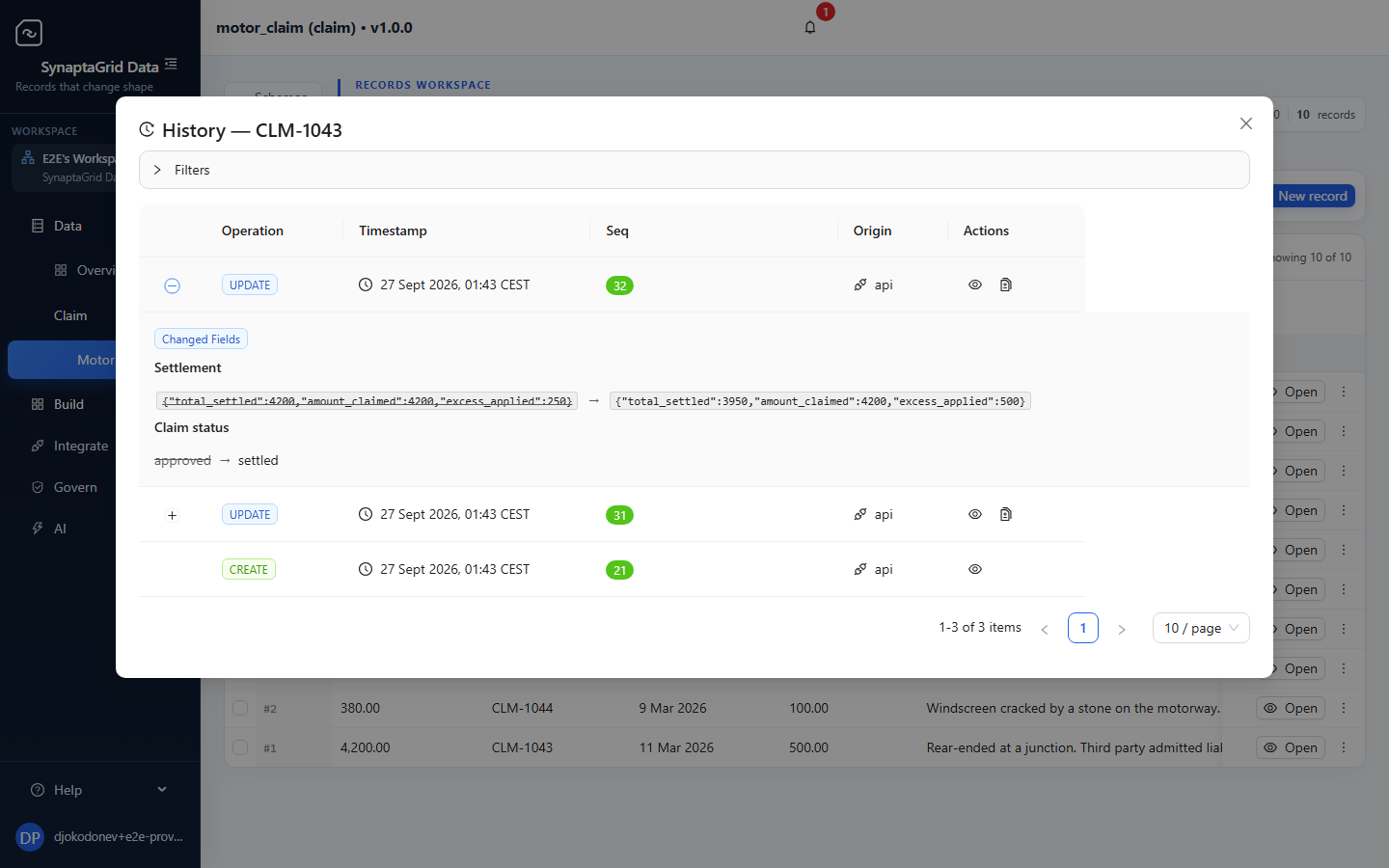1389x868 pixels.
Task: Select Claim in the sidebar tree
Action: [70, 315]
